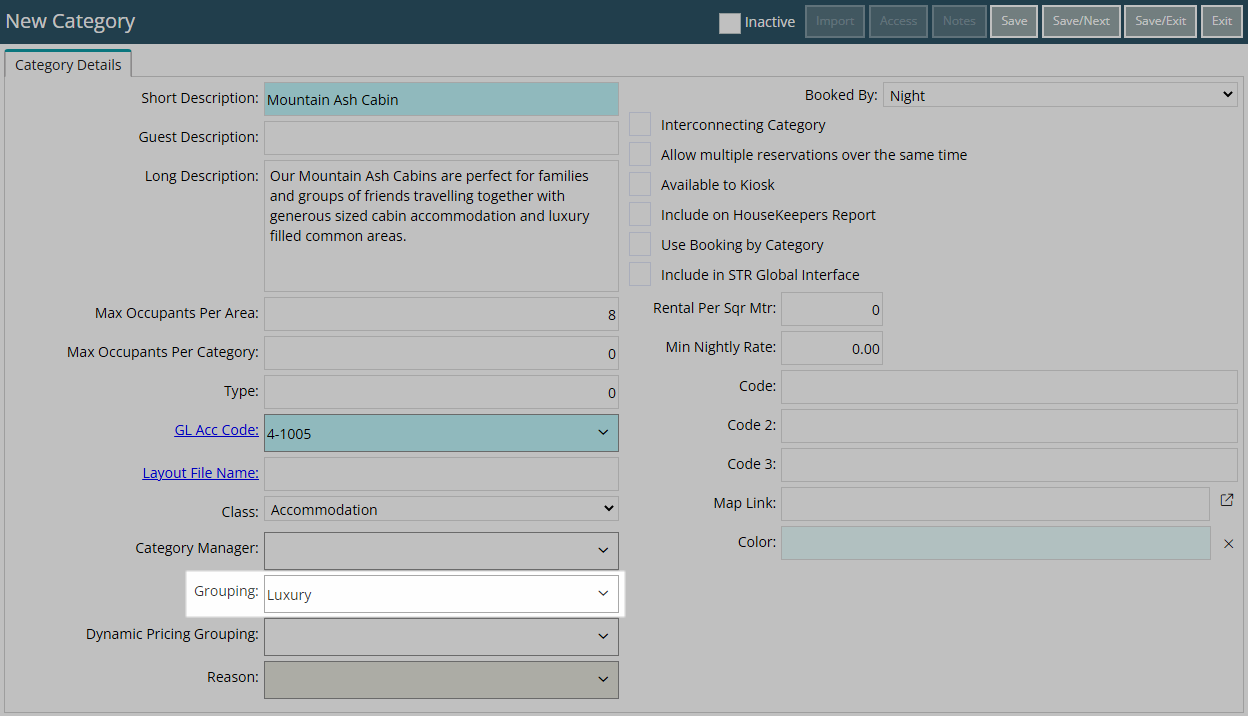Image resolution: width=1248 pixels, height=716 pixels.
Task: Select the Max Occupants Per Category field
Action: (441, 353)
